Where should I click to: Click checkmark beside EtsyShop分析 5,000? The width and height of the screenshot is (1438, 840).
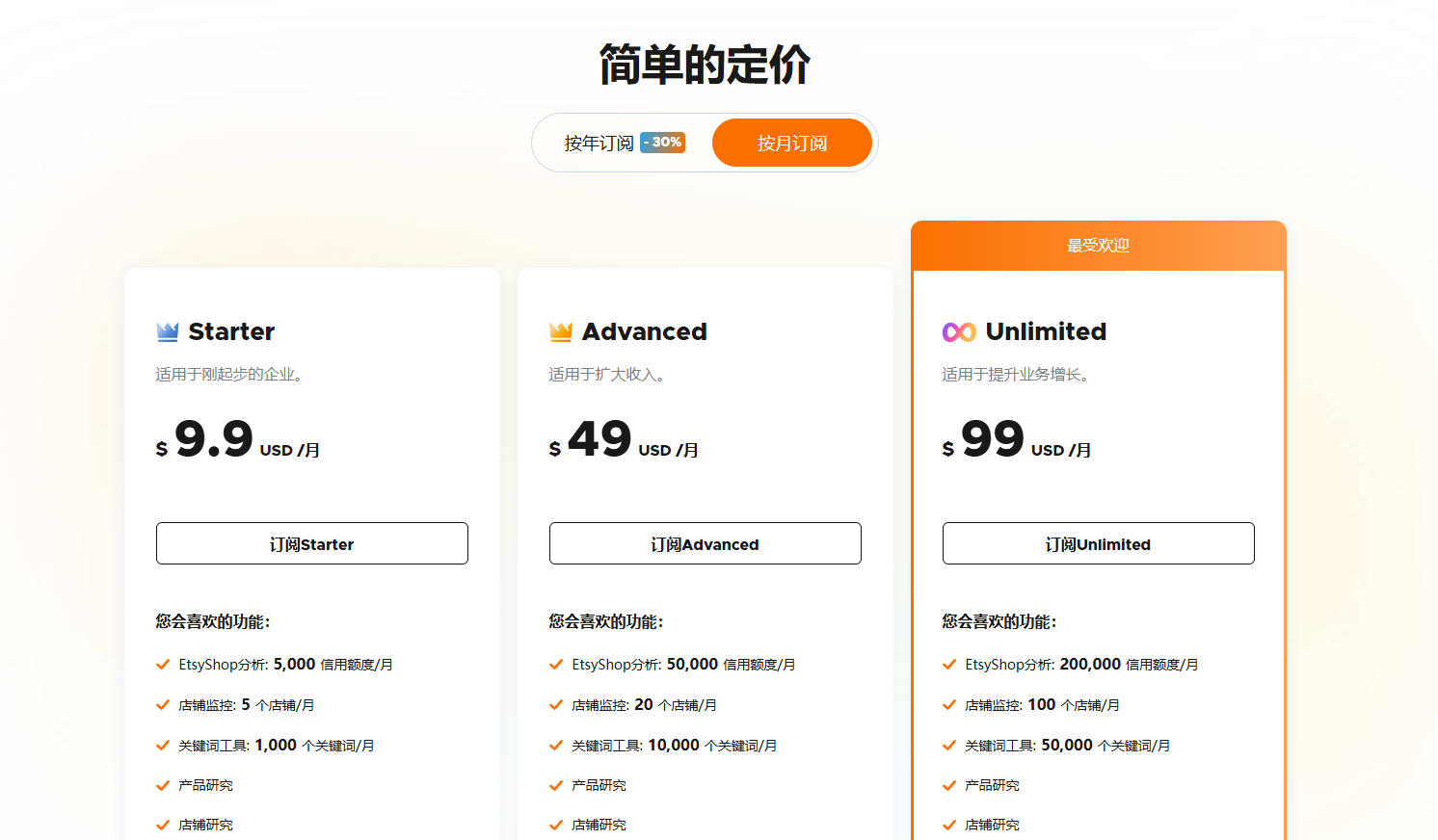point(163,665)
